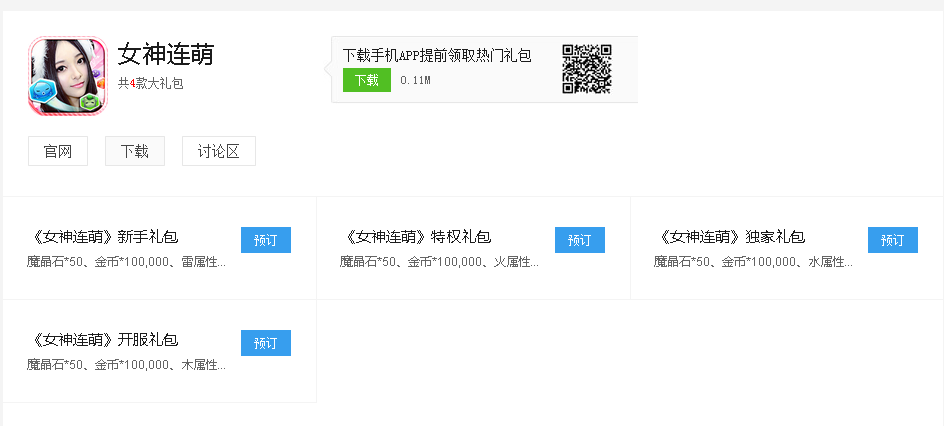Go to the 讨论区 discussion tab
Screen dimensions: 944x426
tap(219, 151)
